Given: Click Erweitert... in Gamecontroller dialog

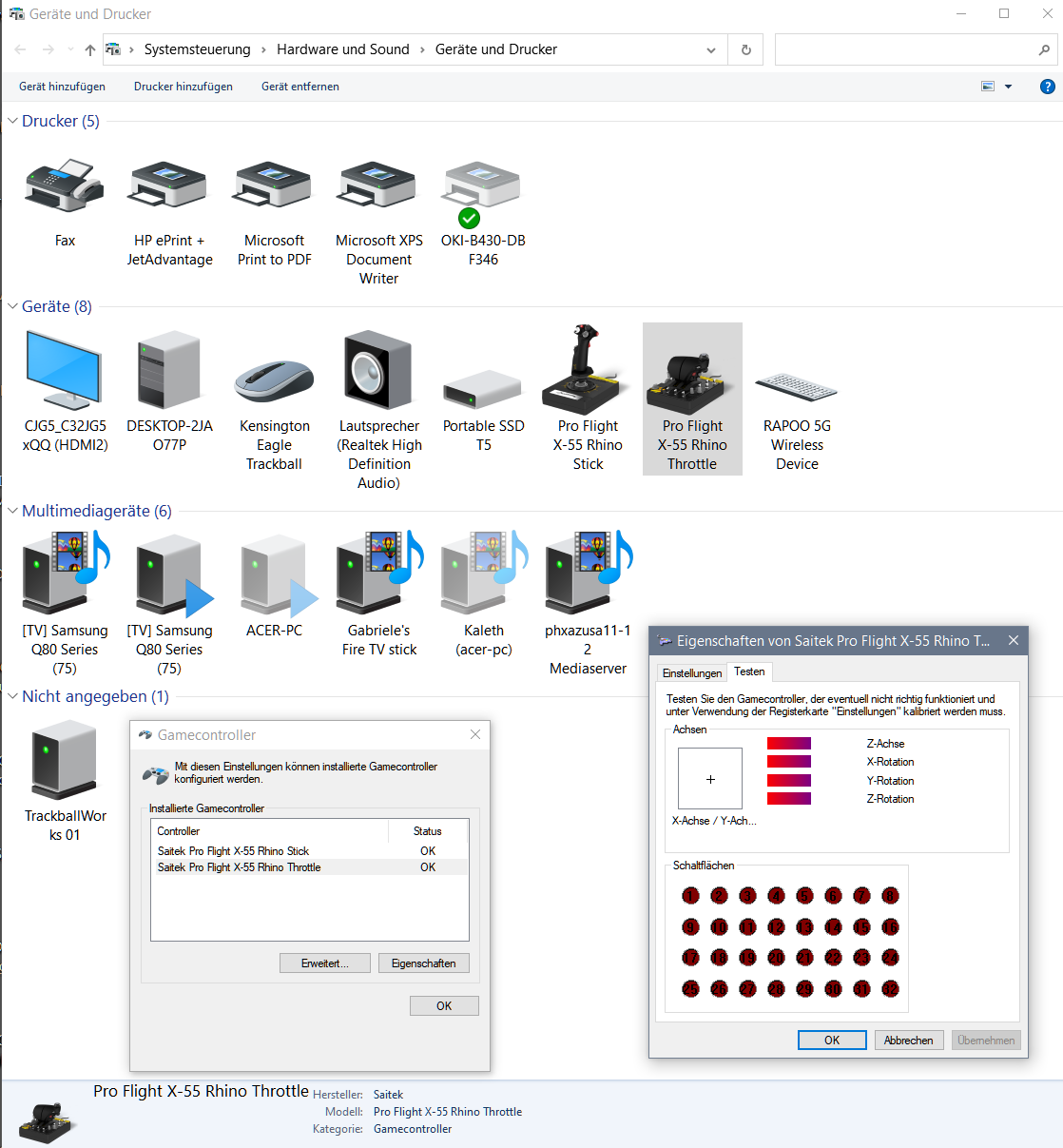Looking at the screenshot, I should click(x=325, y=963).
